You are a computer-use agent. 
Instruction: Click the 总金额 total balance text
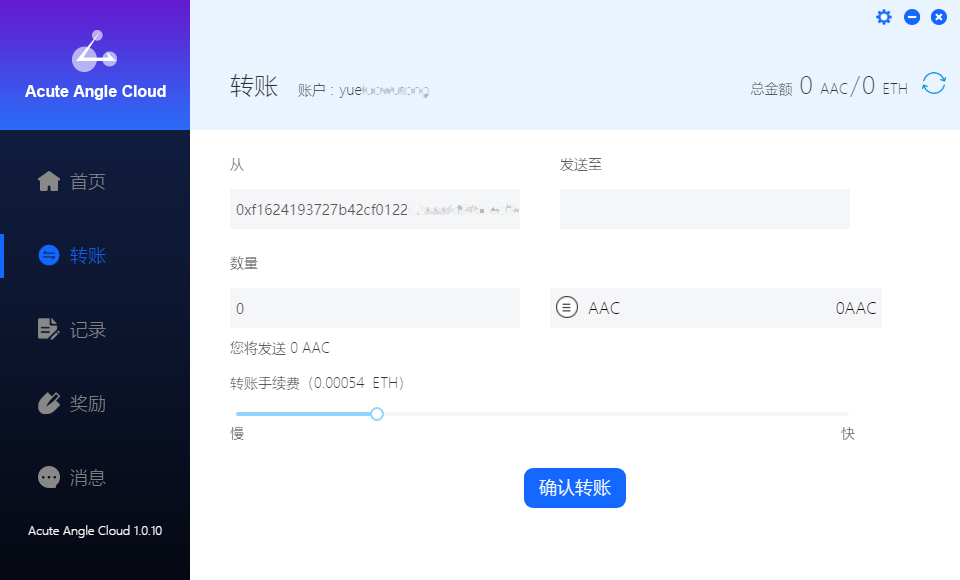(771, 87)
